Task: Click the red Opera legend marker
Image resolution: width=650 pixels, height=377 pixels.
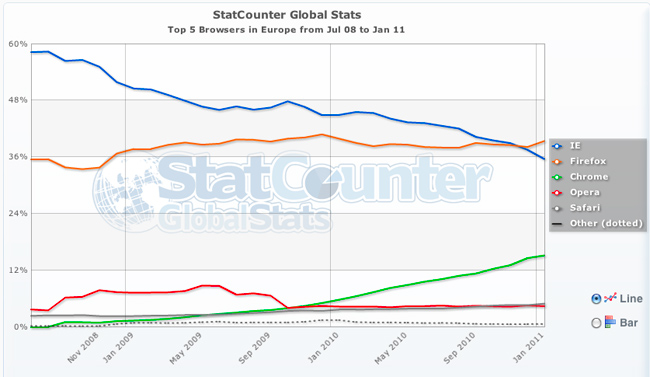Action: pos(558,193)
